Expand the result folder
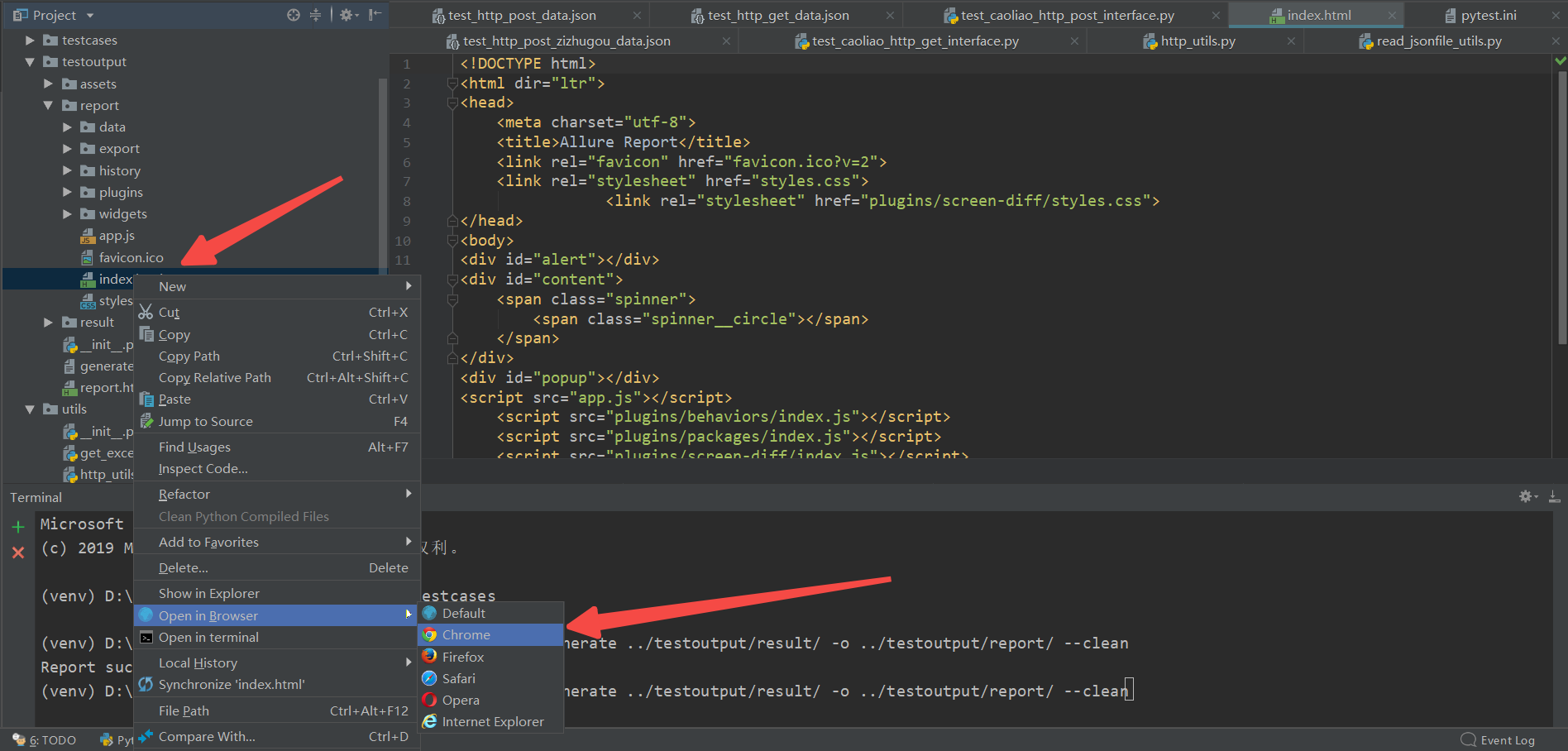The height and width of the screenshot is (751, 1568). coord(48,322)
